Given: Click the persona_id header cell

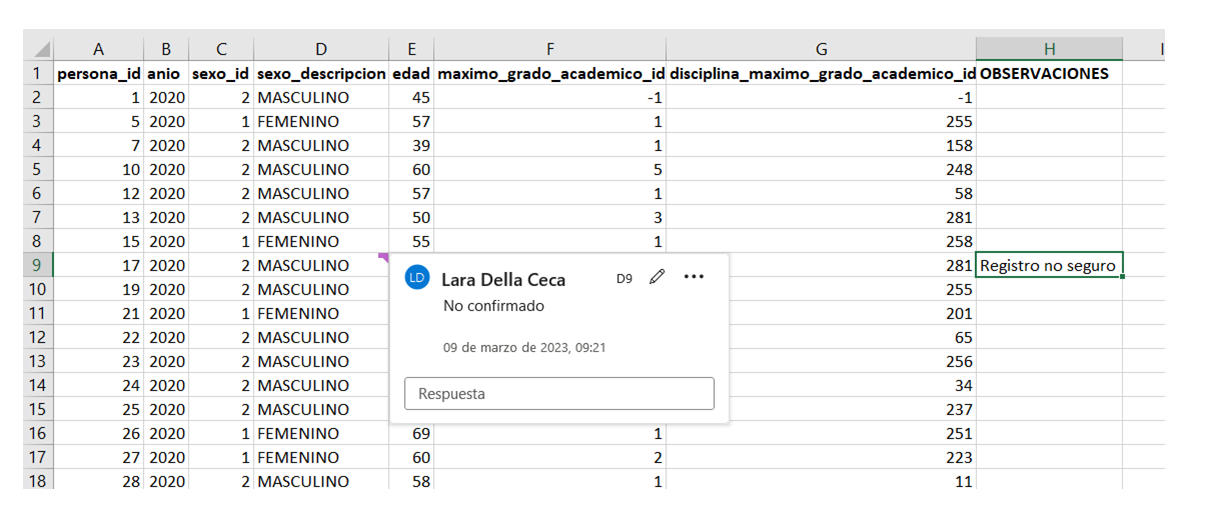Looking at the screenshot, I should click(x=98, y=73).
